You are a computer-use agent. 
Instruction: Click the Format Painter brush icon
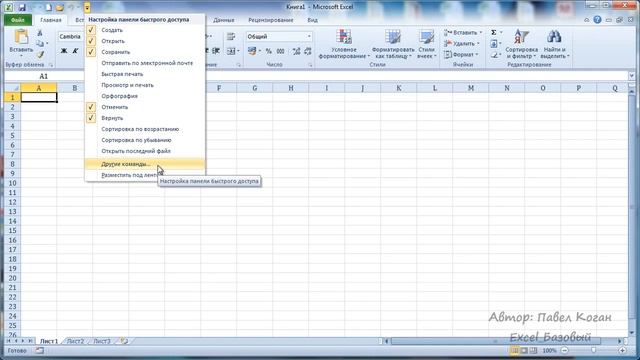pyautogui.click(x=40, y=54)
